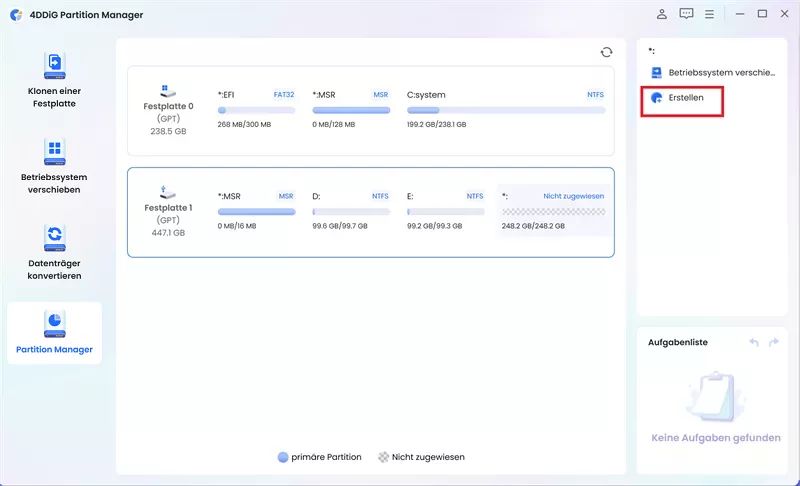Click the C:system usage bar
This screenshot has width=800, height=486.
pyautogui.click(x=506, y=110)
